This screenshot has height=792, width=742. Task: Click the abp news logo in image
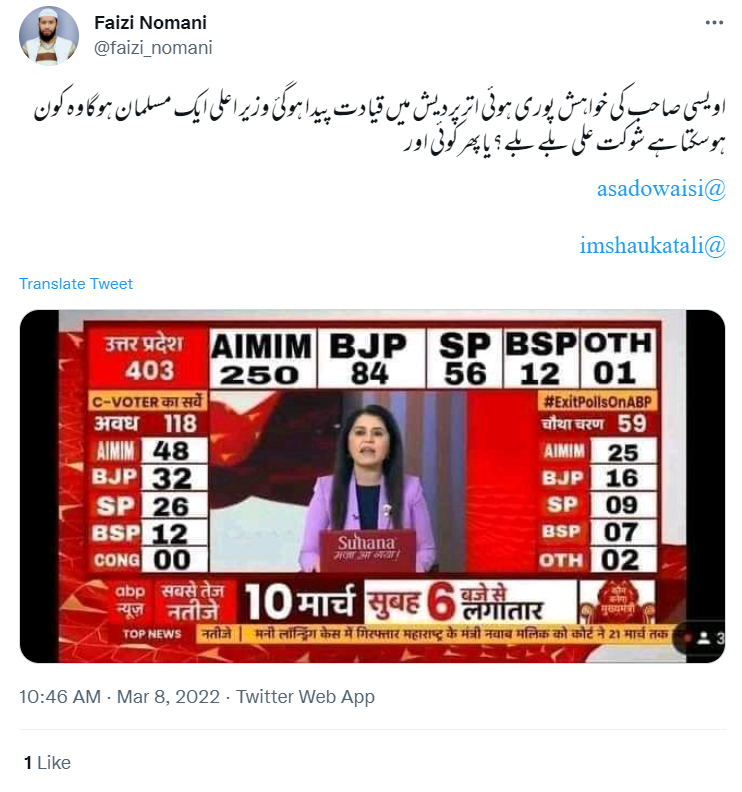click(130, 602)
